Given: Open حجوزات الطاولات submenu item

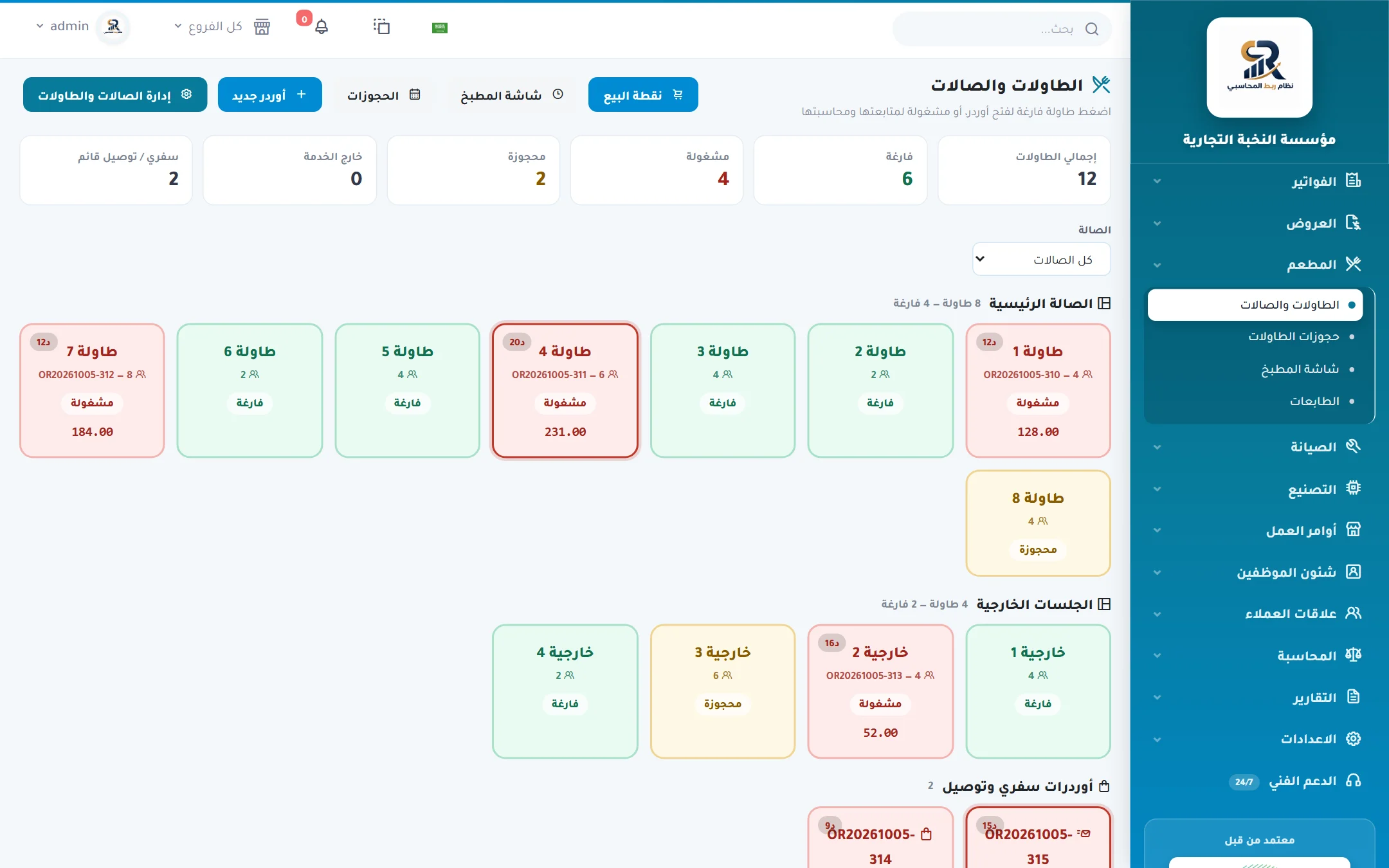Looking at the screenshot, I should click(x=1294, y=336).
